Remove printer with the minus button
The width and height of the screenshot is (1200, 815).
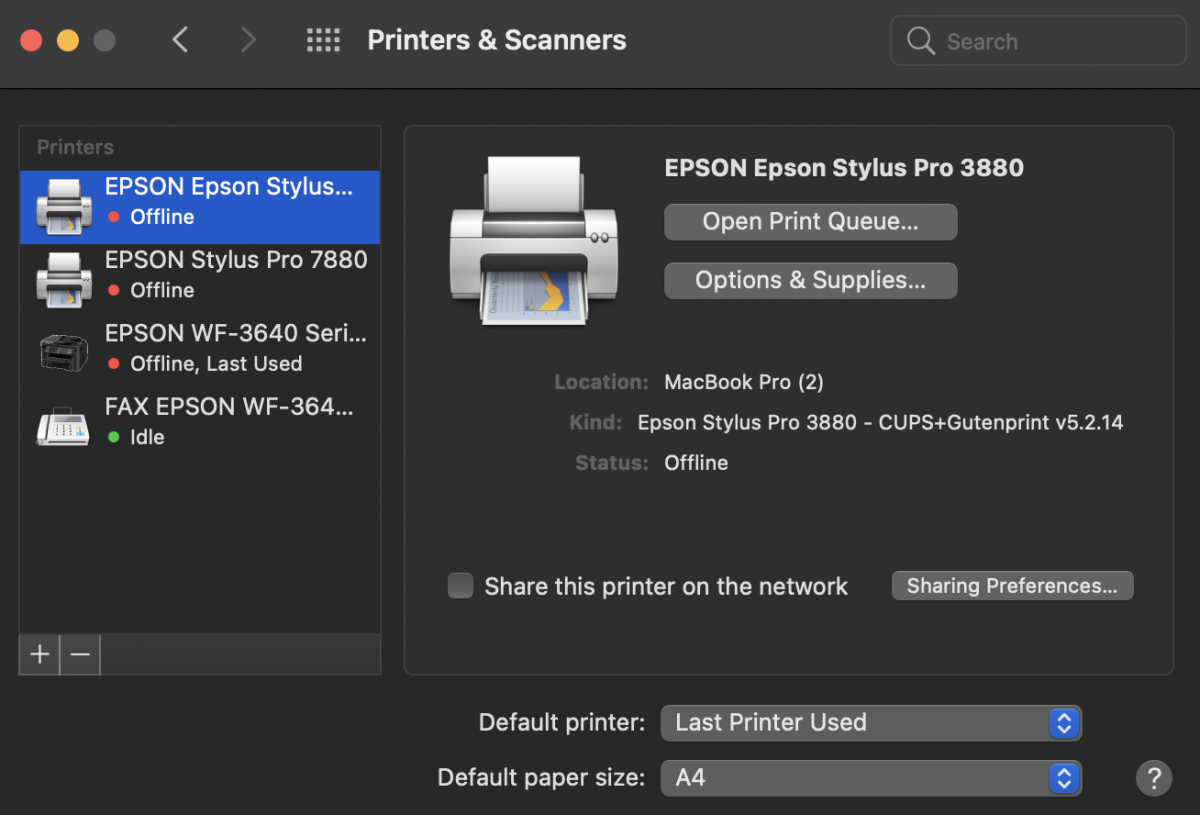[x=81, y=654]
